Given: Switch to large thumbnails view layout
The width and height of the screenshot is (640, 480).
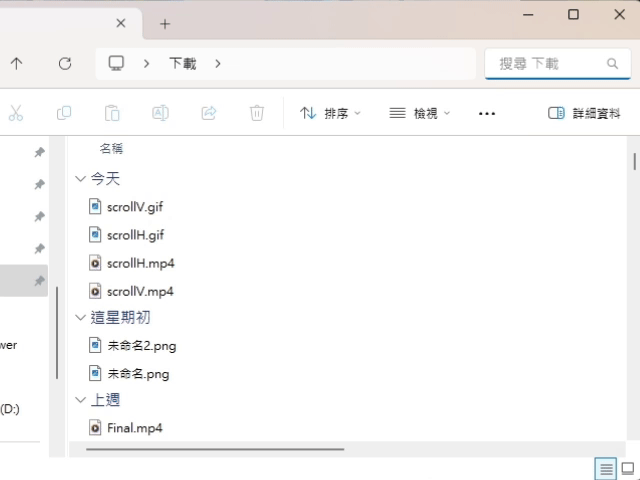Looking at the screenshot, I should [627, 468].
